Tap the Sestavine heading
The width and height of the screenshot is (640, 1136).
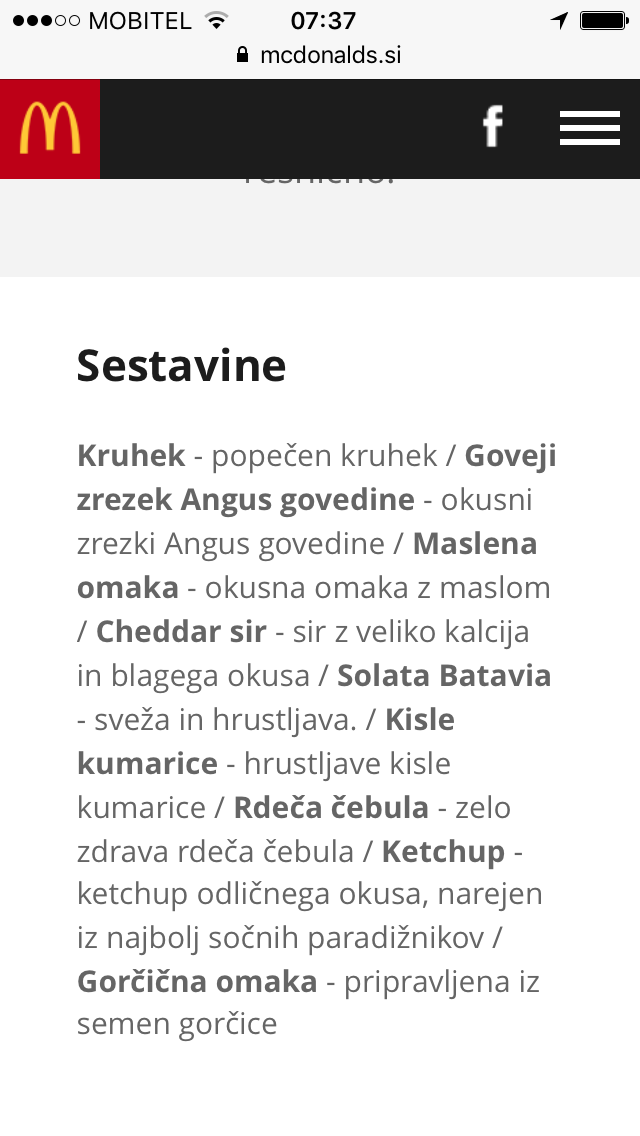coord(181,366)
